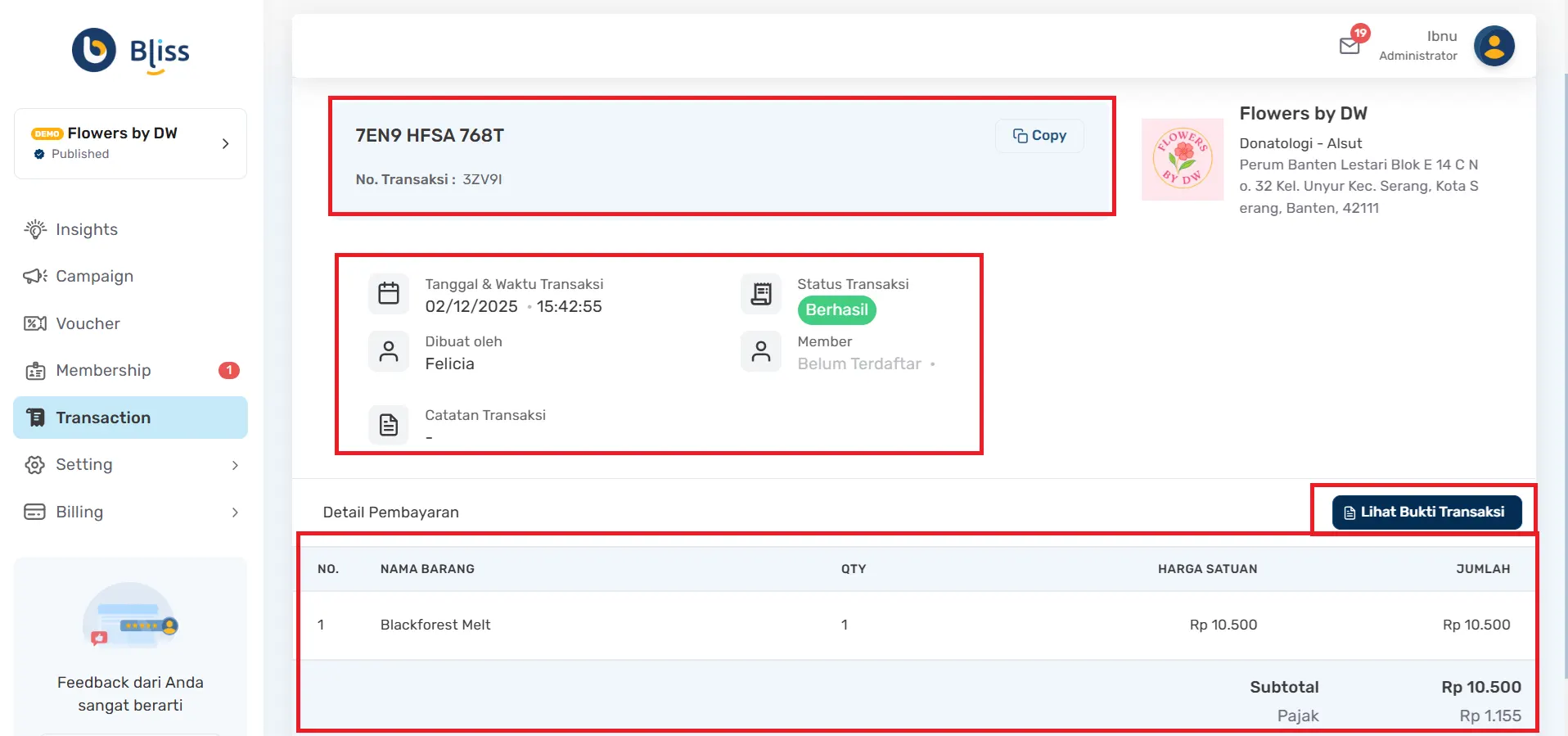
Task: Copy the transaction code 7EN9 HFSA 768T
Action: 1039,136
